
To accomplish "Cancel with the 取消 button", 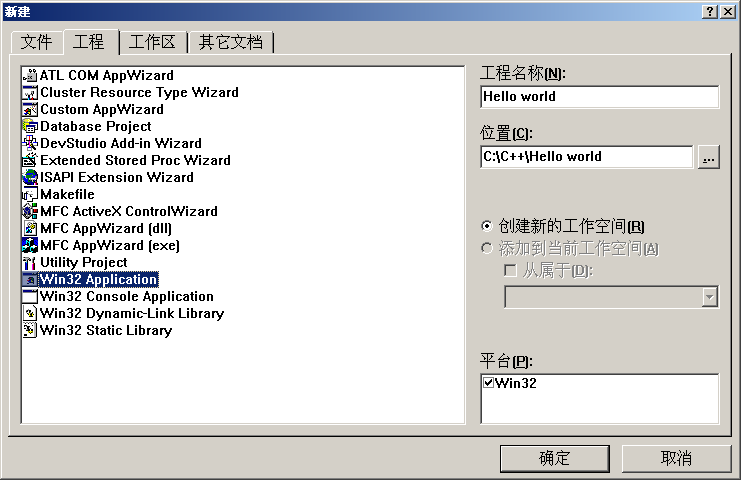I will click(x=676, y=458).
